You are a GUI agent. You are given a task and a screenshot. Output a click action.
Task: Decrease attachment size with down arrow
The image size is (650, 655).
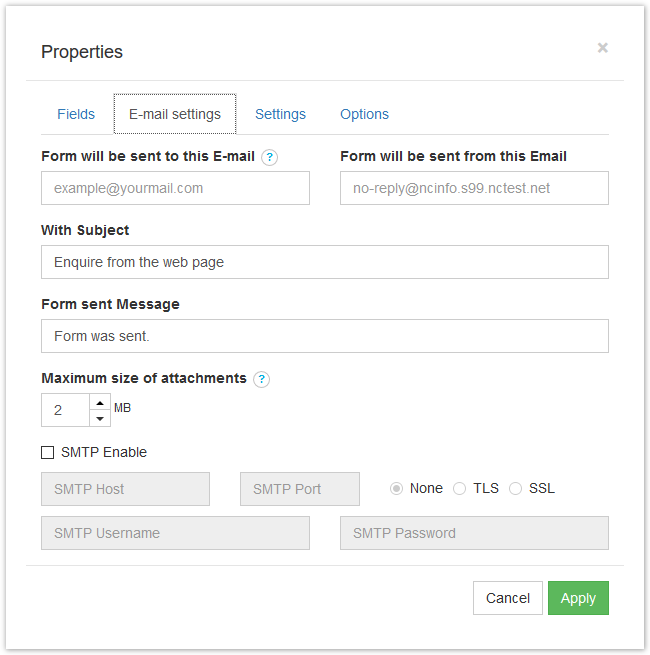pyautogui.click(x=100, y=418)
